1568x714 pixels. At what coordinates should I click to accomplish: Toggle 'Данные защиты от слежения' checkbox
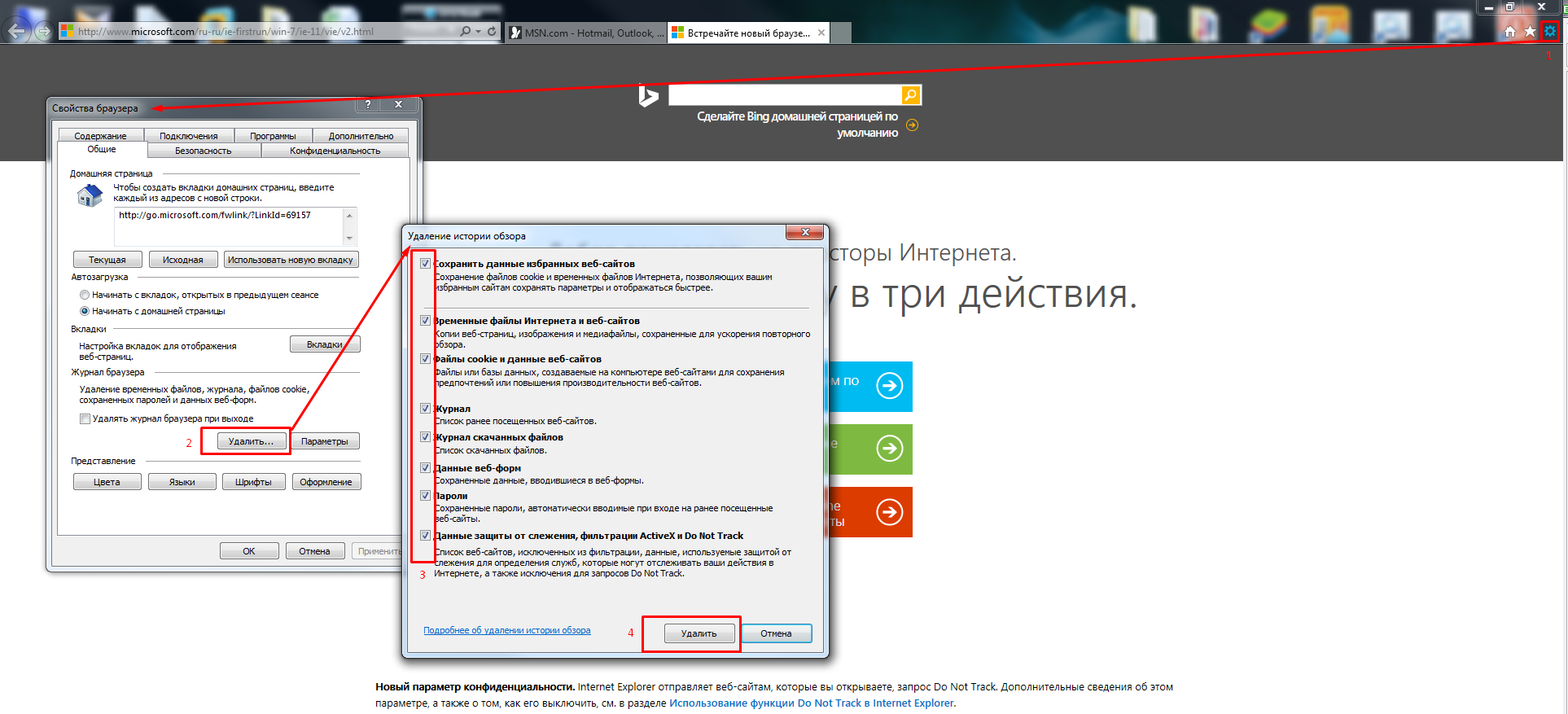(x=425, y=536)
